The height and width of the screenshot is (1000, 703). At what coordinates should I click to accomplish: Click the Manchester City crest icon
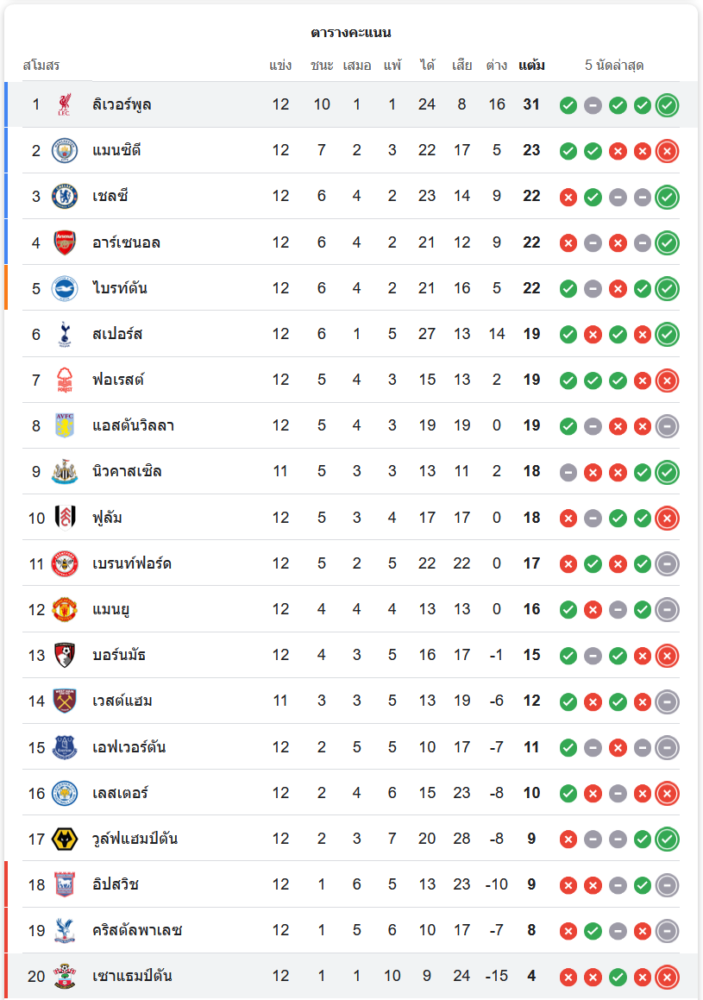point(65,150)
